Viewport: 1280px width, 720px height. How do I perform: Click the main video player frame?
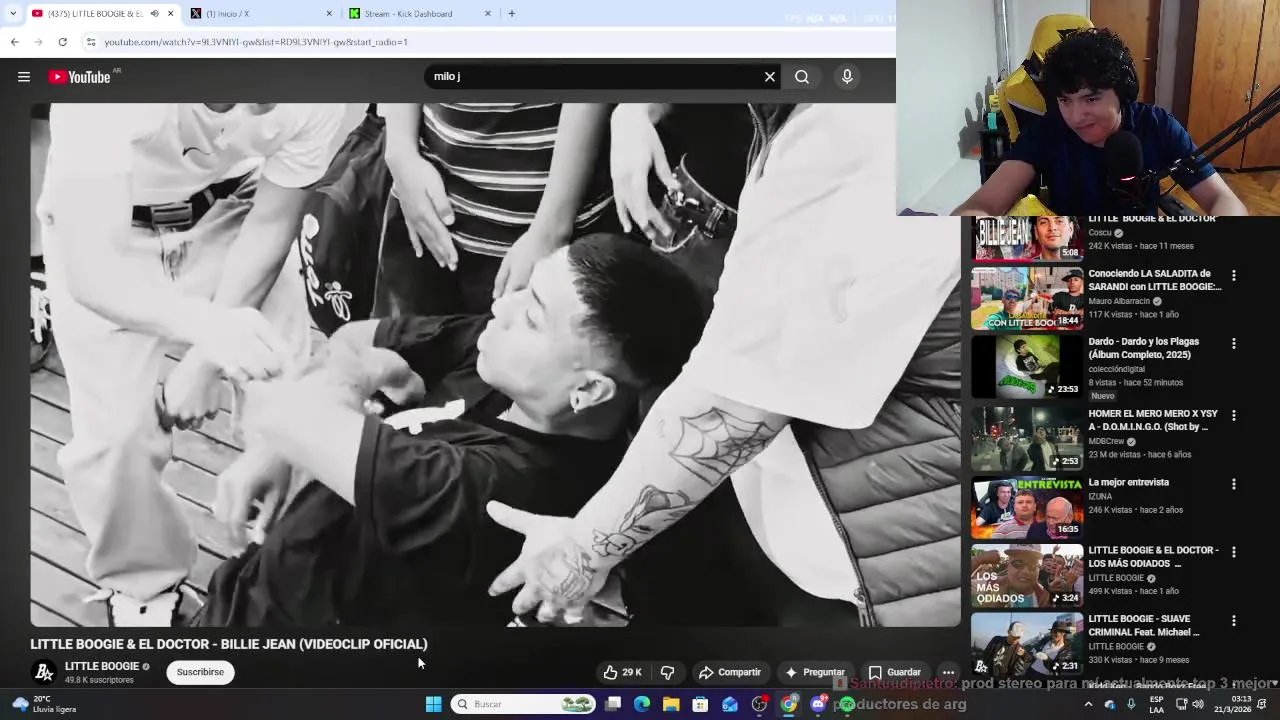click(x=495, y=365)
